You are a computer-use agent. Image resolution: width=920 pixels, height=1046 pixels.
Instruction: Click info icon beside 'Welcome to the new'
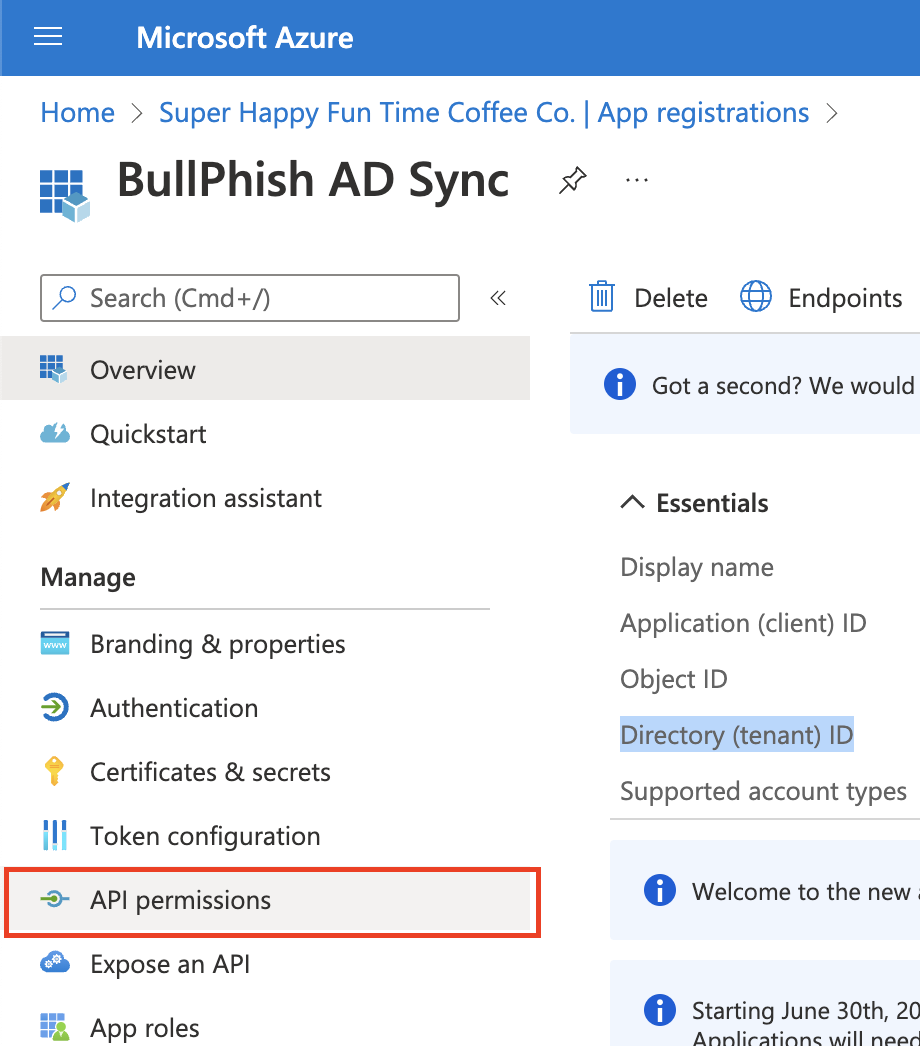[660, 890]
